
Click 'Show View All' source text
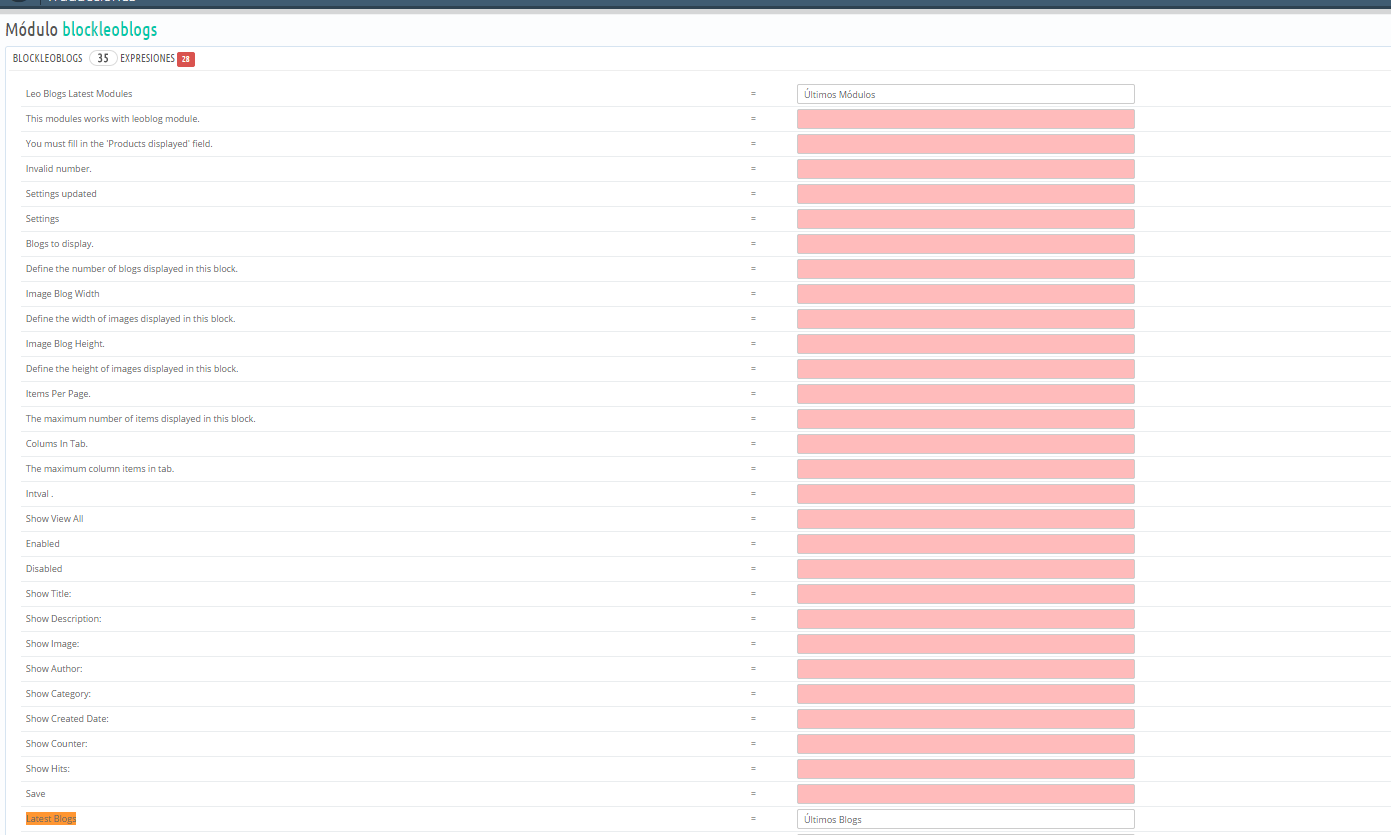point(55,519)
